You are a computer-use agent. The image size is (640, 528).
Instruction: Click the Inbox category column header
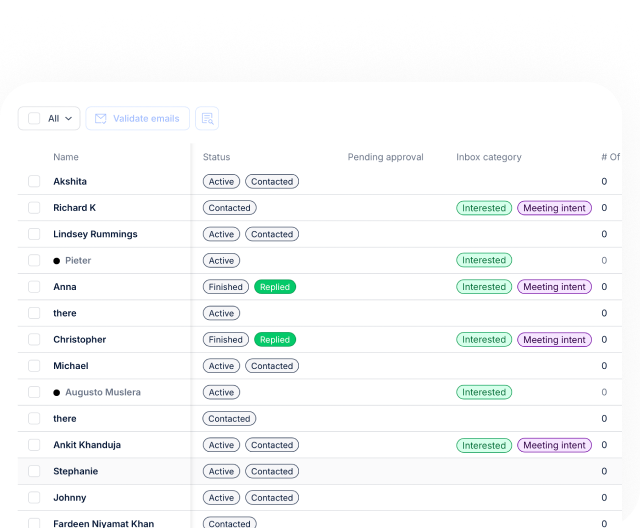click(x=489, y=157)
